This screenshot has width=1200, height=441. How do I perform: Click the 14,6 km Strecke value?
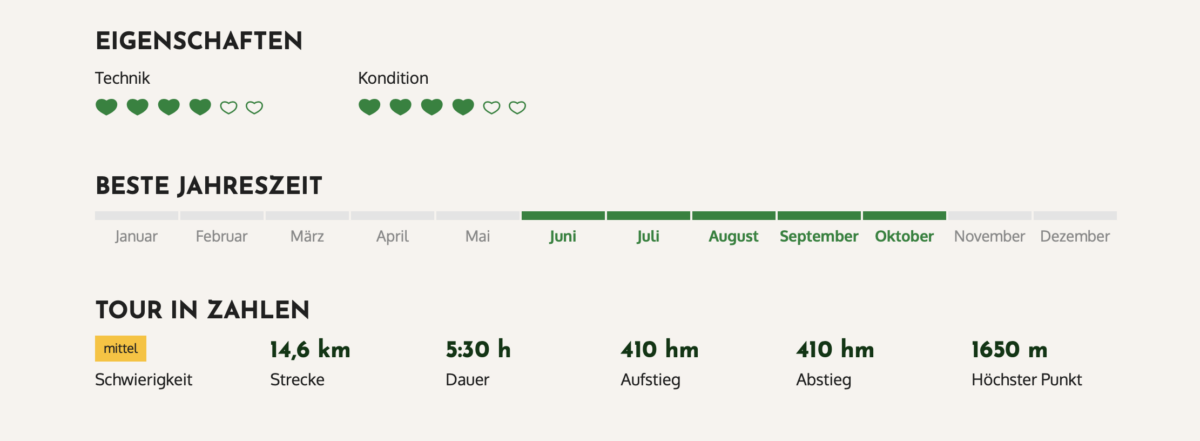click(x=310, y=350)
